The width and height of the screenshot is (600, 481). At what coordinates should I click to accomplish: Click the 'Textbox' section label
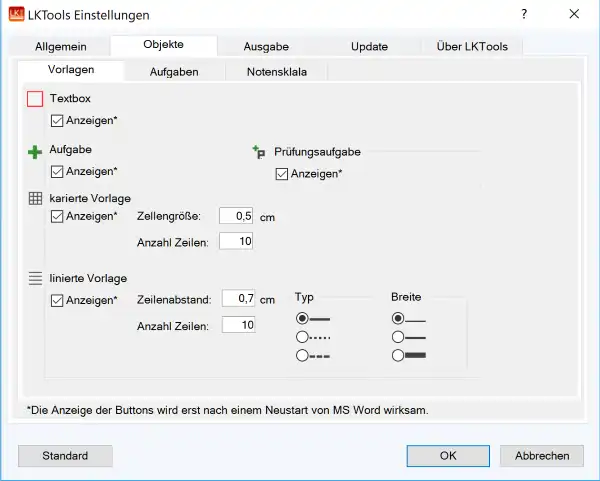pyautogui.click(x=70, y=99)
